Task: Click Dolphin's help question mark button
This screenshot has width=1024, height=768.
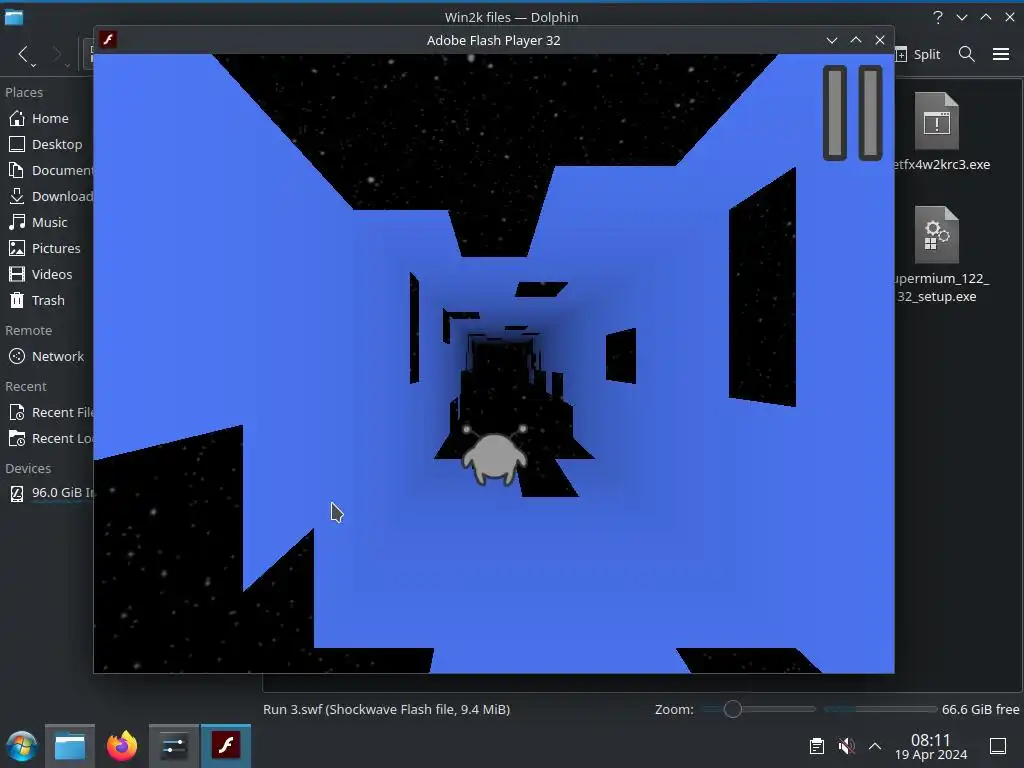Action: click(938, 18)
